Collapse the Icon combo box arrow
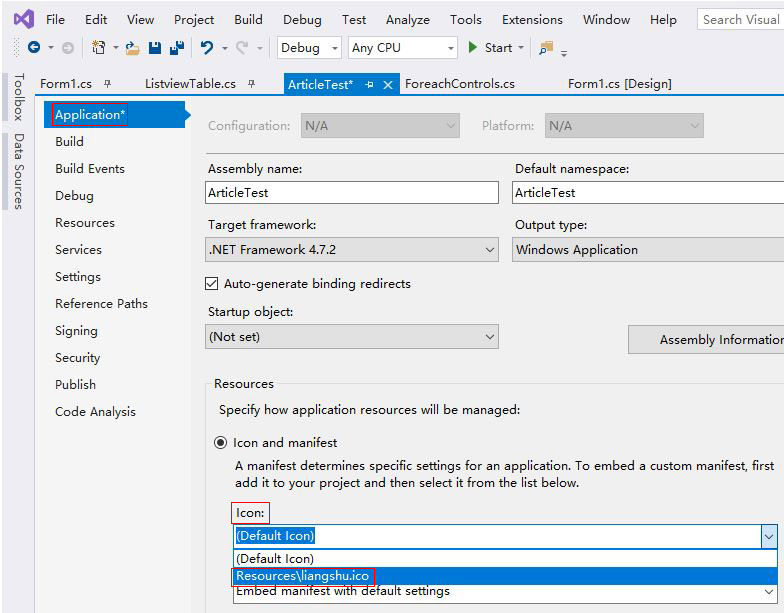Image resolution: width=784 pixels, height=613 pixels. (769, 536)
